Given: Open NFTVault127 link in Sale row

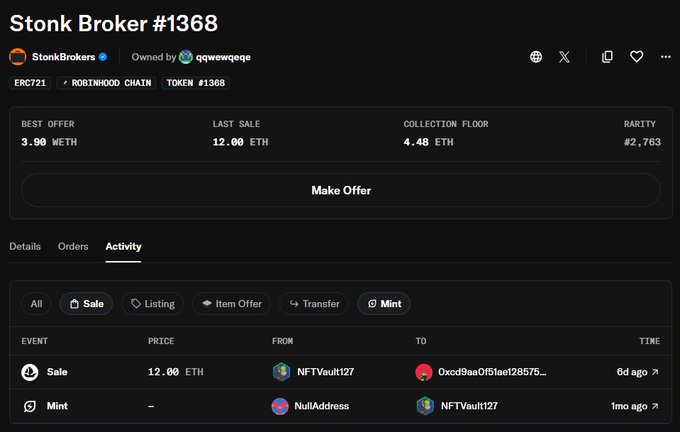Looking at the screenshot, I should [x=325, y=372].
